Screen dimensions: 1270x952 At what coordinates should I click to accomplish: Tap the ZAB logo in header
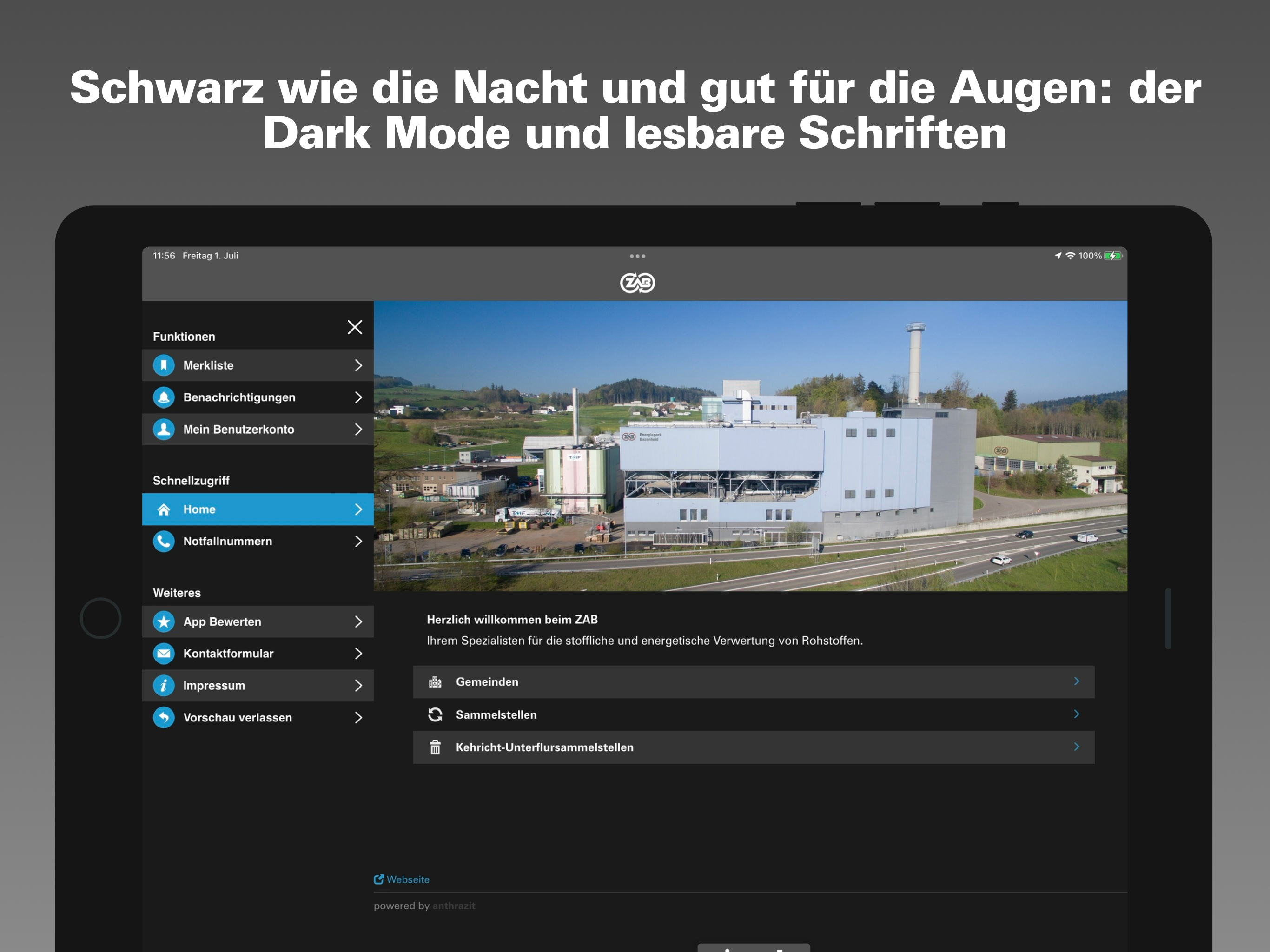tap(637, 283)
